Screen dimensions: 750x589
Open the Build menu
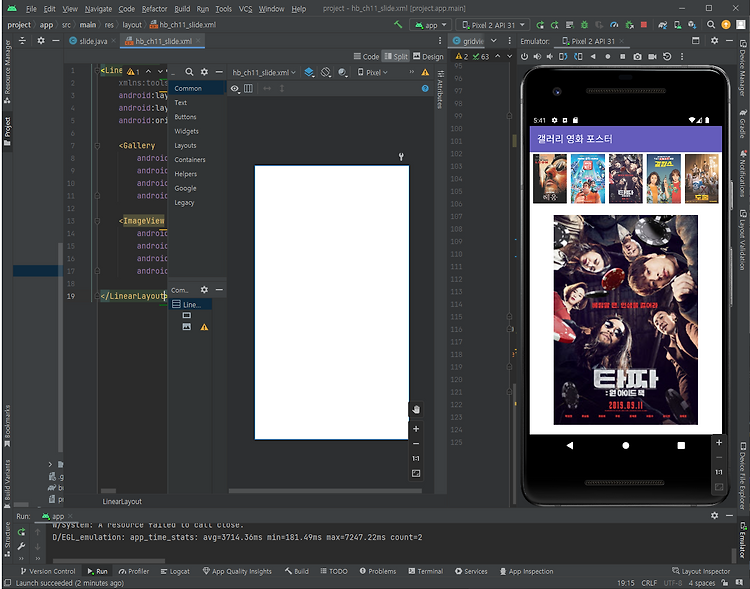tap(182, 9)
